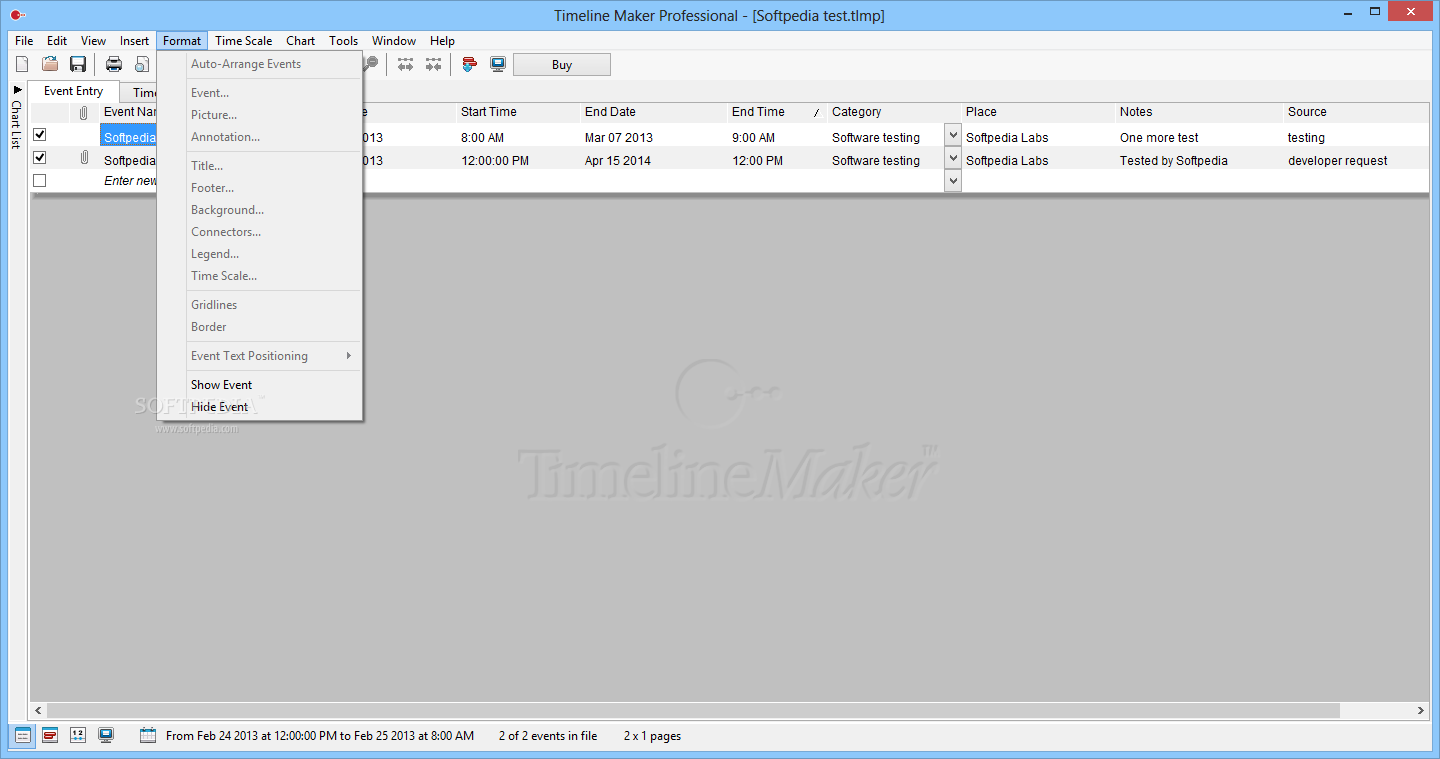Click the New file icon

[22, 65]
